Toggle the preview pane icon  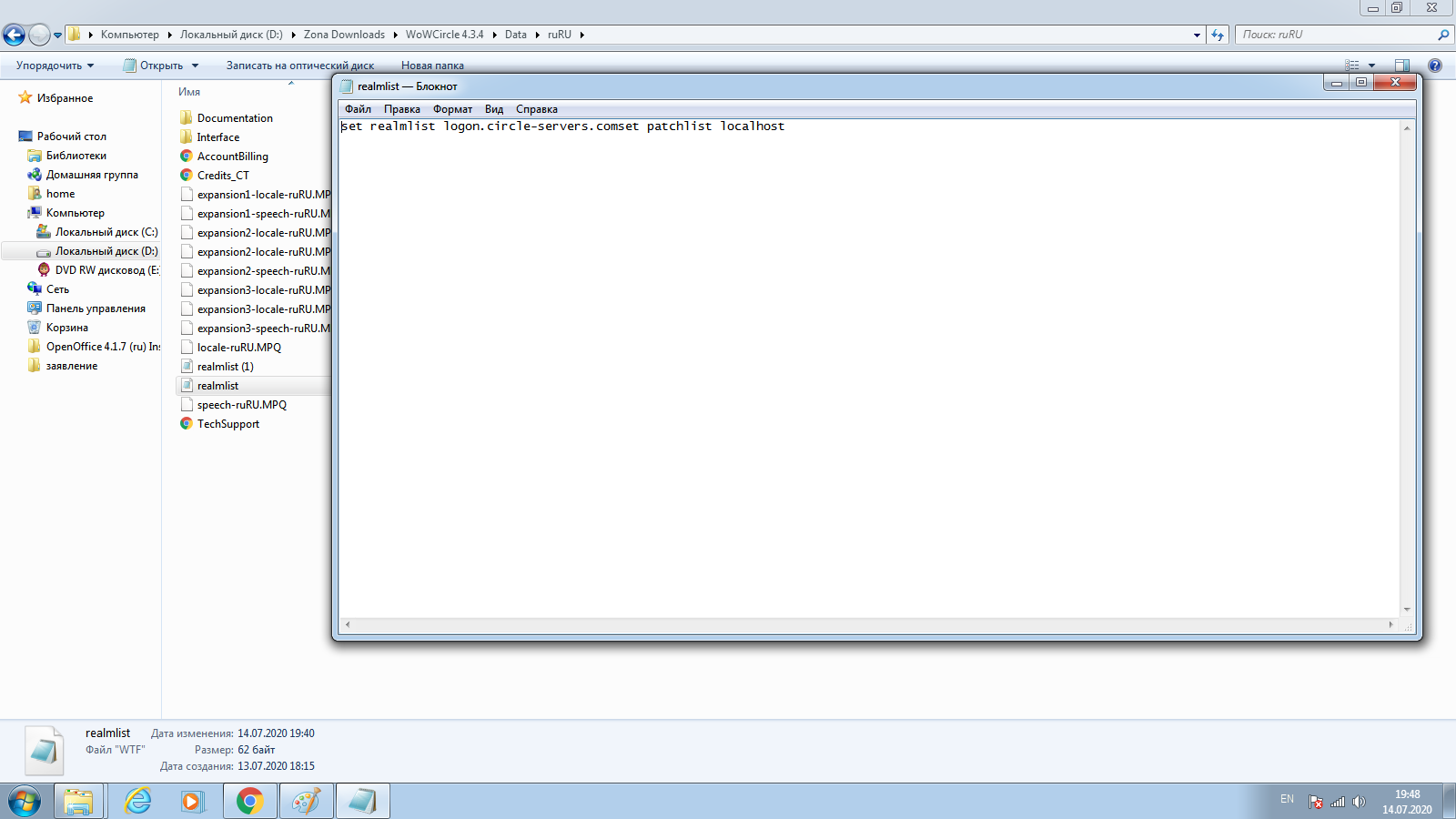1401,66
